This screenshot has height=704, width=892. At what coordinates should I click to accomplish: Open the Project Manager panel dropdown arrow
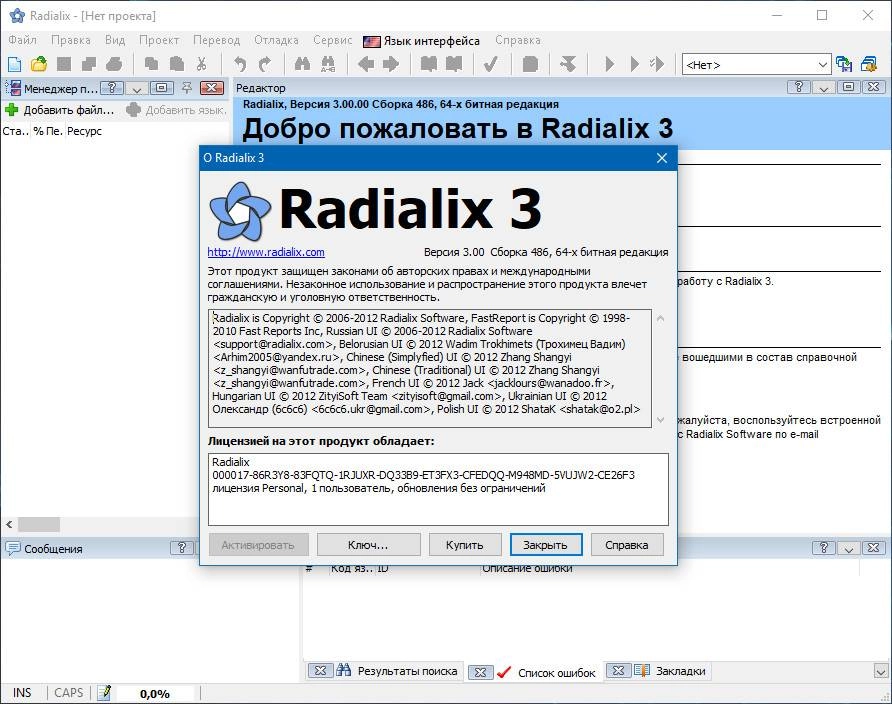pos(137,88)
